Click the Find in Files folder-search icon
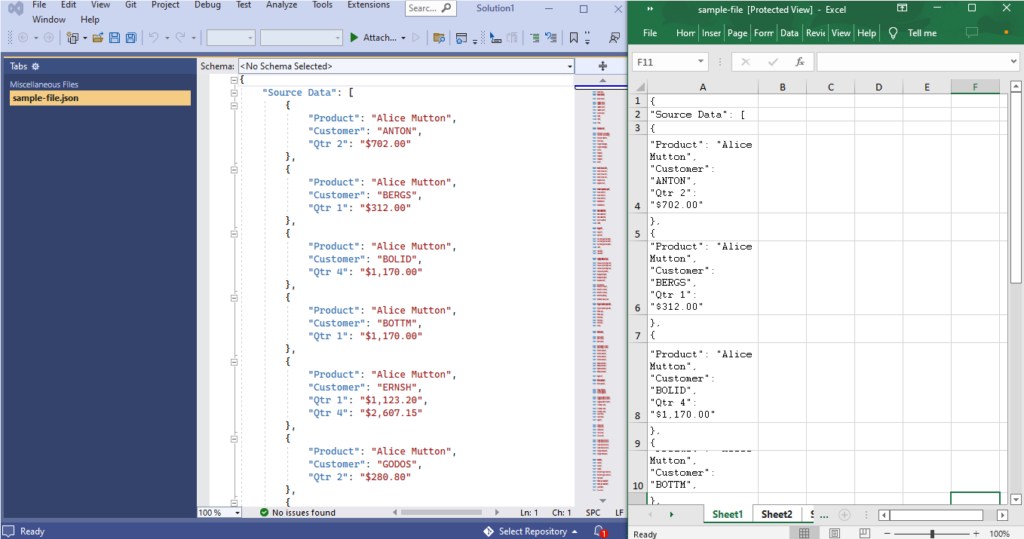Image resolution: width=1024 pixels, height=539 pixels. click(439, 38)
